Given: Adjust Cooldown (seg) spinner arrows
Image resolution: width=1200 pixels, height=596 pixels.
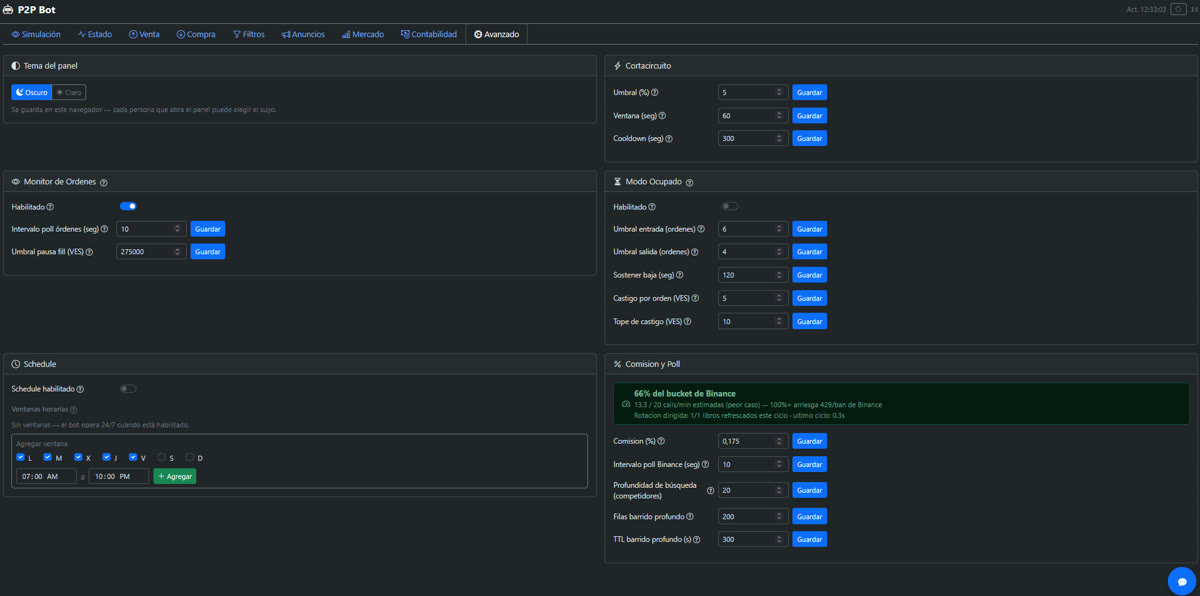Looking at the screenshot, I should 779,139.
